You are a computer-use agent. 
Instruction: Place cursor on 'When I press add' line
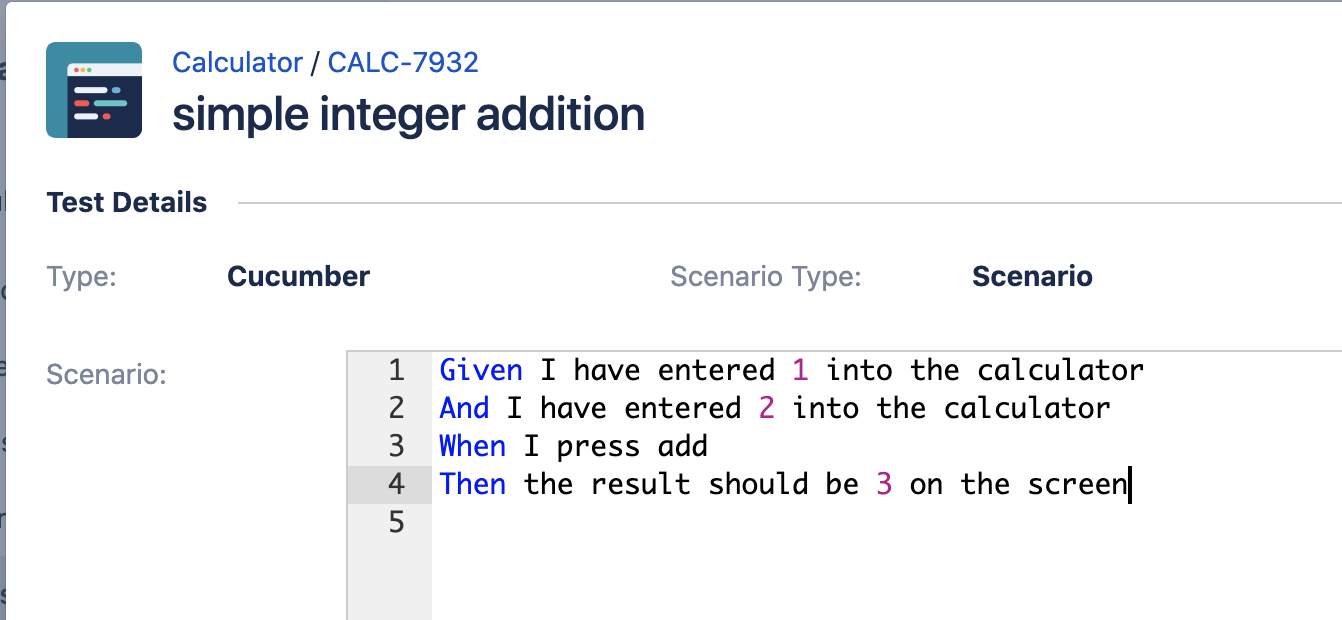(x=574, y=446)
